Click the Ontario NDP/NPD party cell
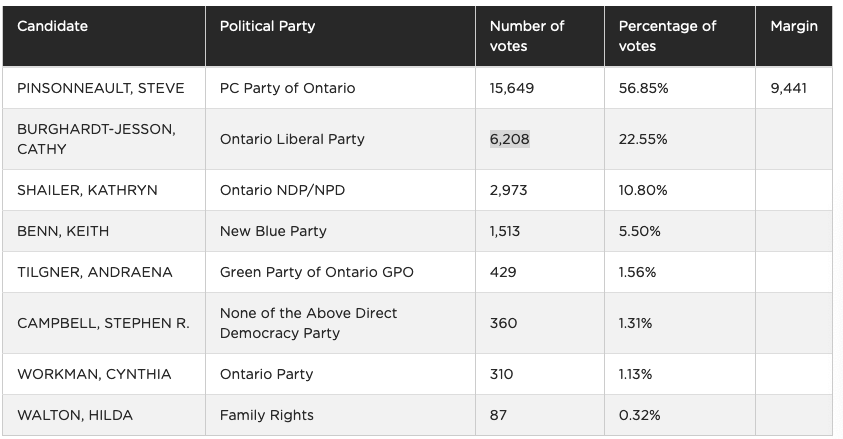This screenshot has height=439, width=843. tap(282, 190)
